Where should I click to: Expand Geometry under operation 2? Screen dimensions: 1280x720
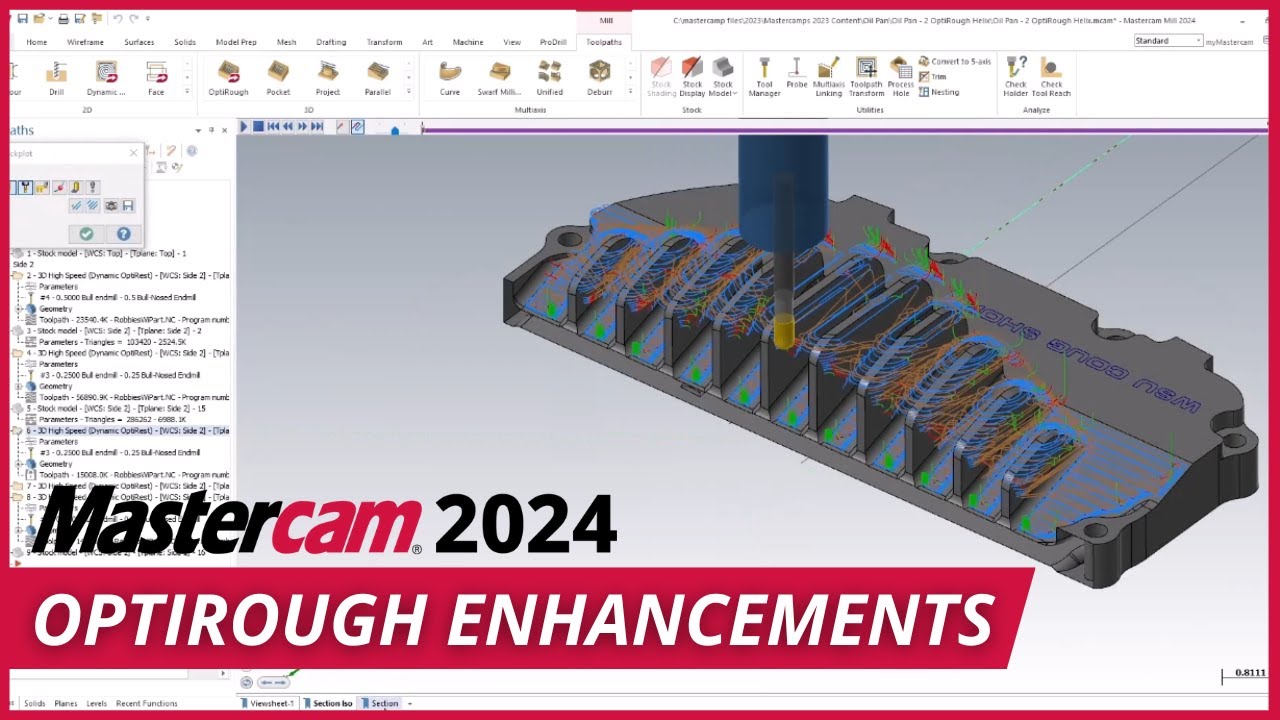pos(20,309)
